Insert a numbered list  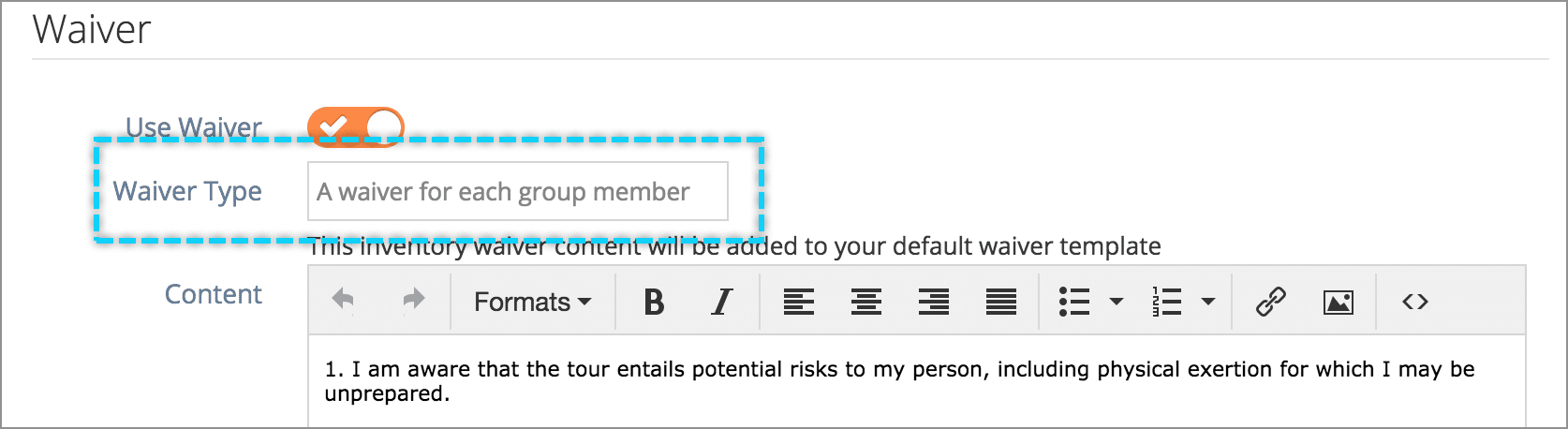coord(1166,302)
